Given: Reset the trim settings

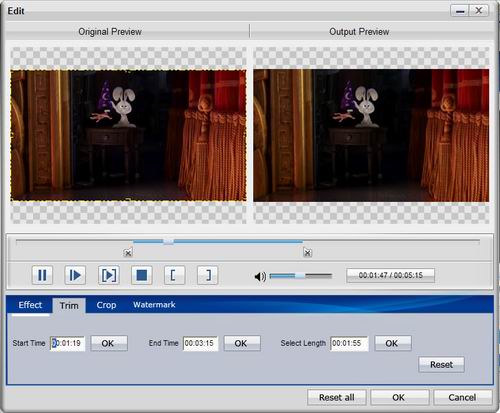Looking at the screenshot, I should (441, 364).
